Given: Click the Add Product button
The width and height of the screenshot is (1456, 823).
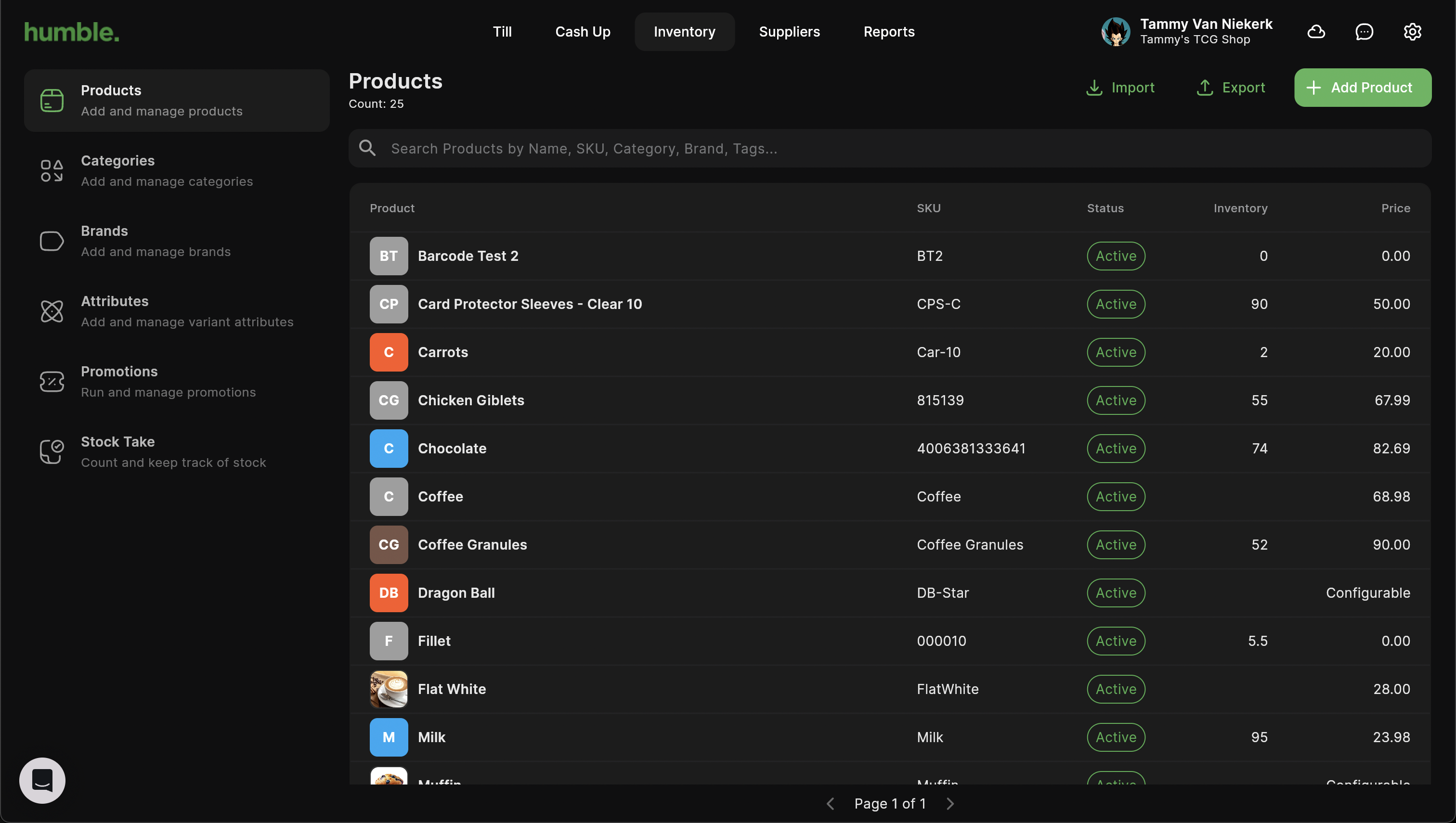Looking at the screenshot, I should [1362, 88].
